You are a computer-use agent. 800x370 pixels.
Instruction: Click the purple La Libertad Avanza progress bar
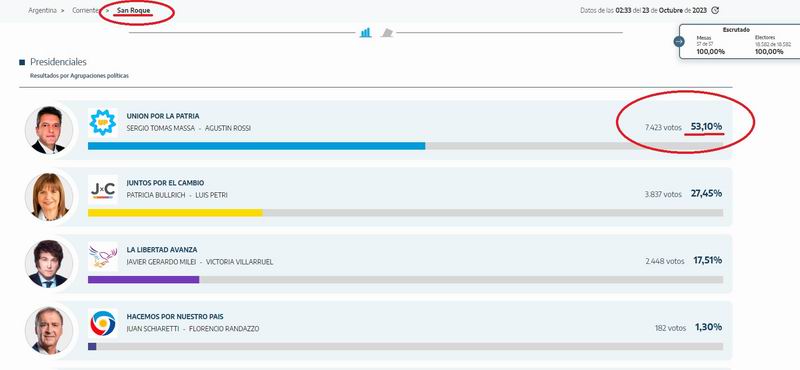point(143,280)
